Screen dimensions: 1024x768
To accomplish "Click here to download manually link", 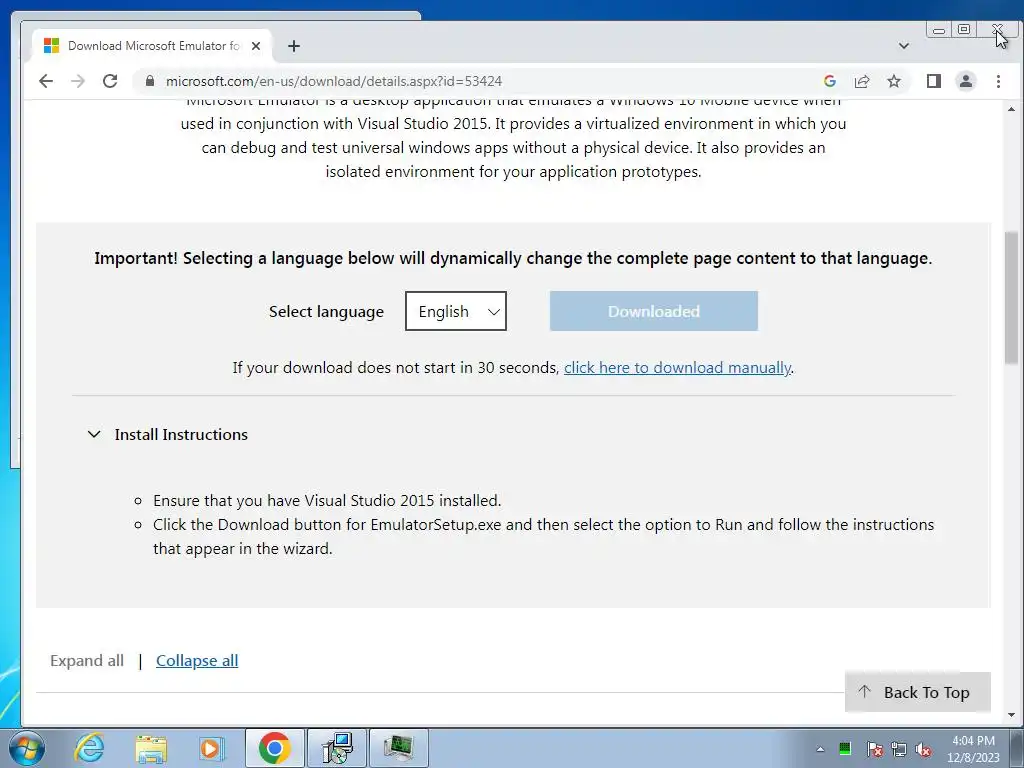I will tap(677, 368).
